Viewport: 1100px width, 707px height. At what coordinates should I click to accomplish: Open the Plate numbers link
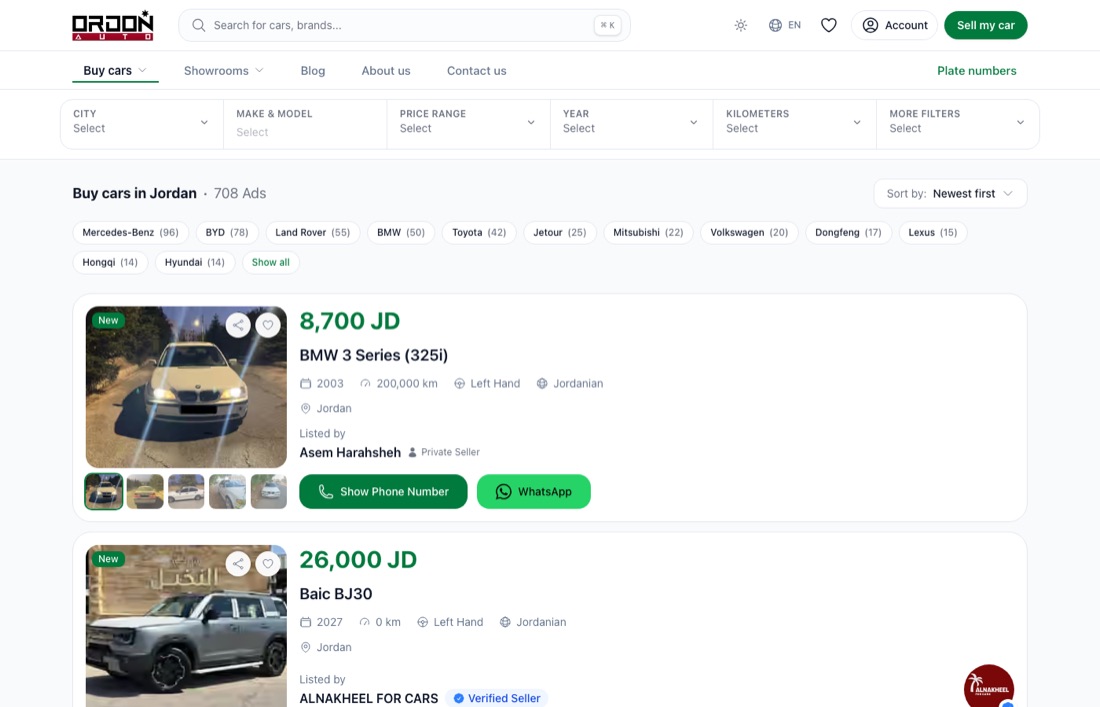(x=977, y=71)
